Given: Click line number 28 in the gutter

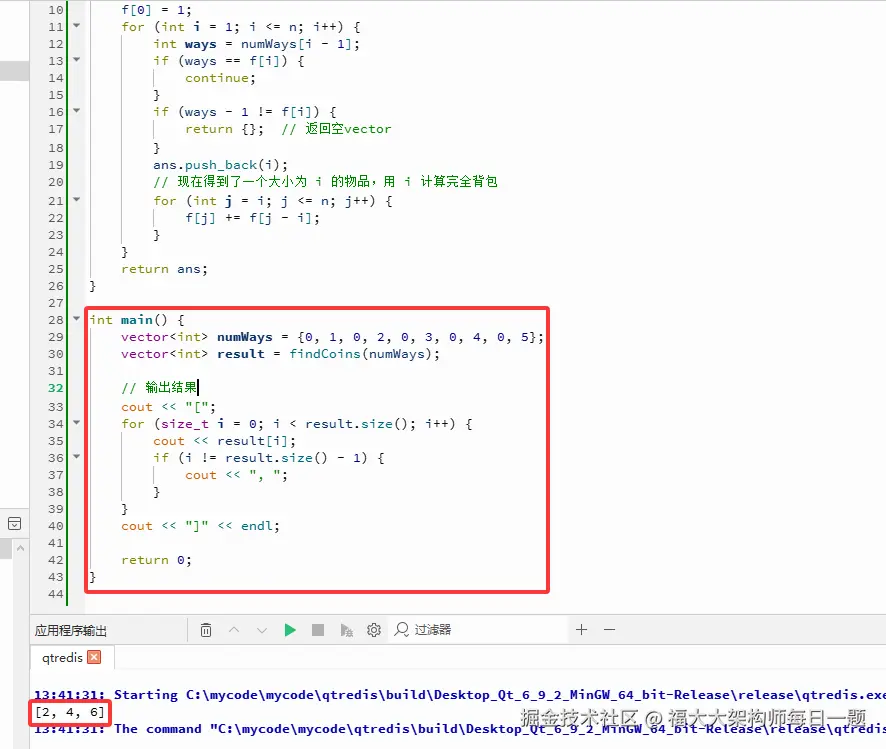Looking at the screenshot, I should [x=55, y=320].
